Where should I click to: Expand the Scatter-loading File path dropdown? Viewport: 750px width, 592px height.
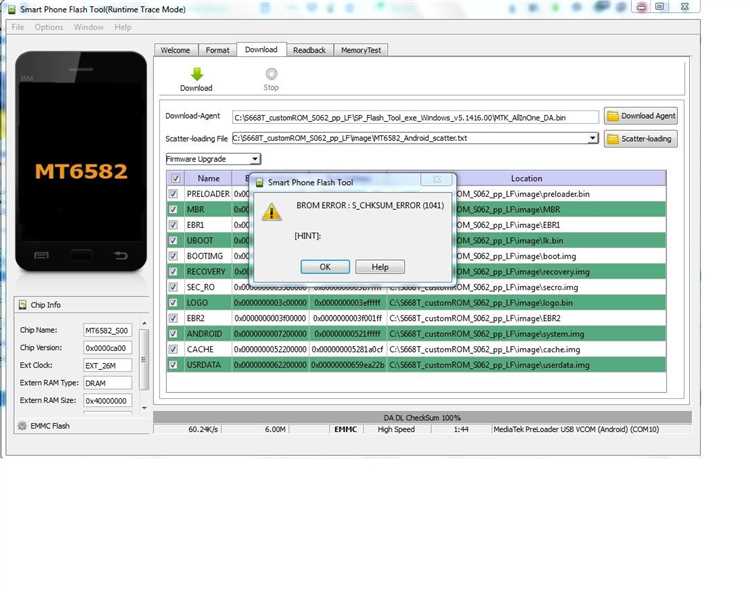pos(593,138)
